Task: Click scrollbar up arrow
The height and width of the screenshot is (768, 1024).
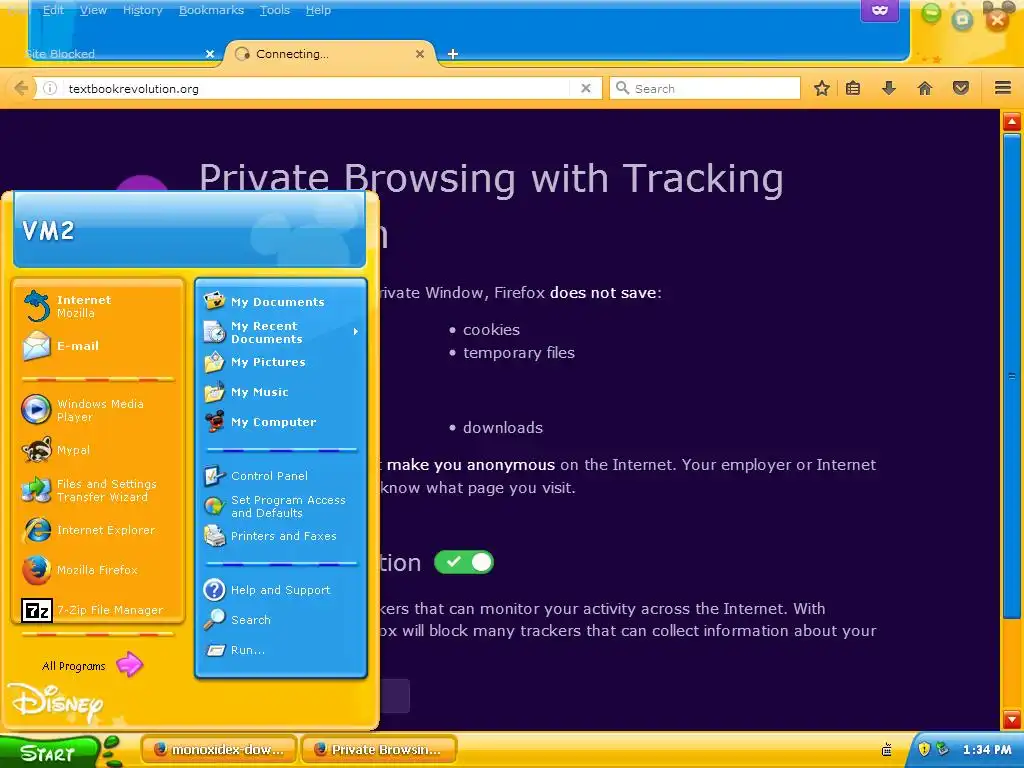Action: click(1012, 121)
